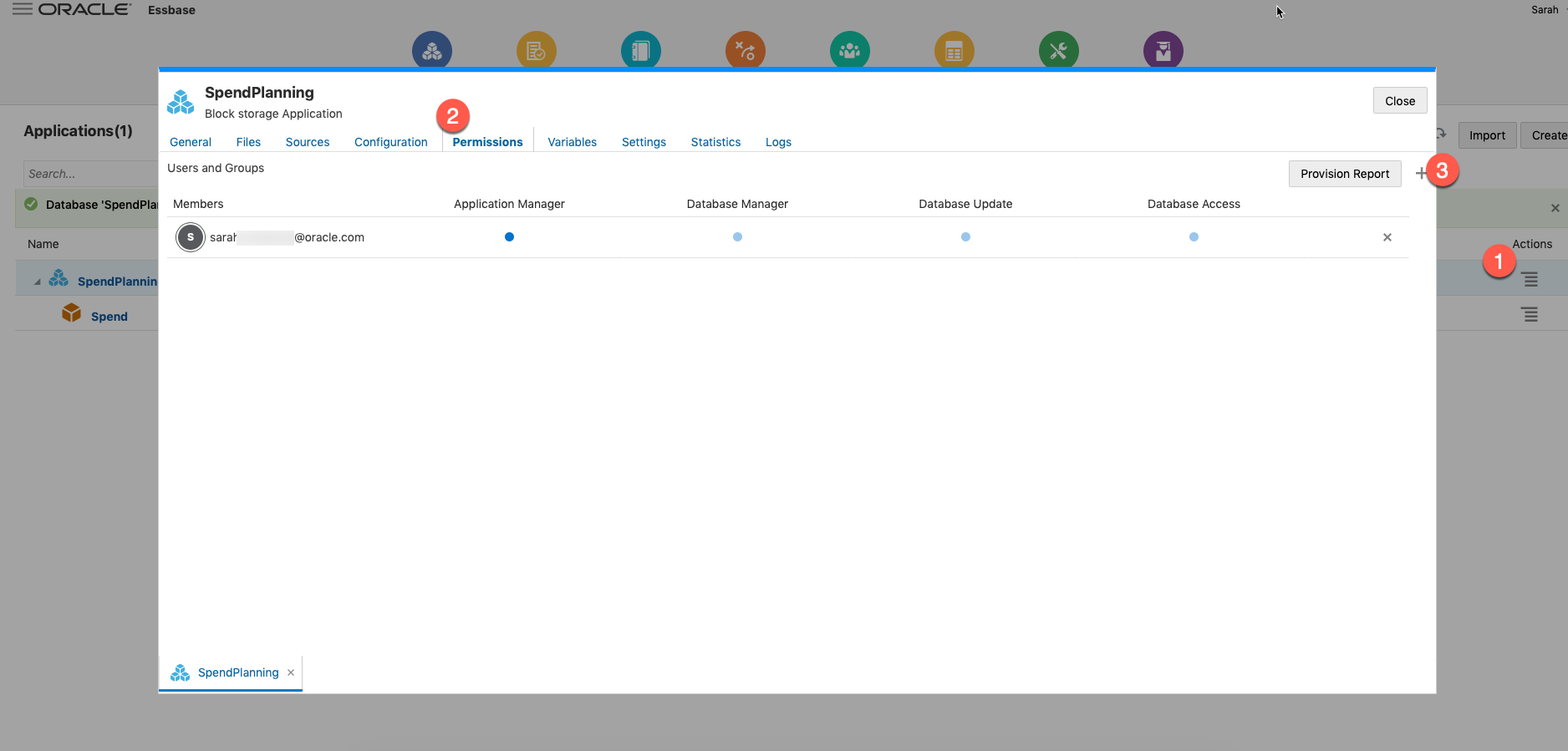Click the teal users group icon

pos(849,51)
